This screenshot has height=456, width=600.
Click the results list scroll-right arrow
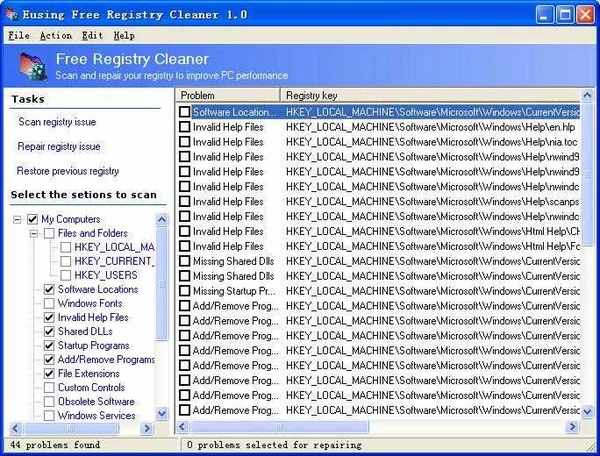point(572,426)
